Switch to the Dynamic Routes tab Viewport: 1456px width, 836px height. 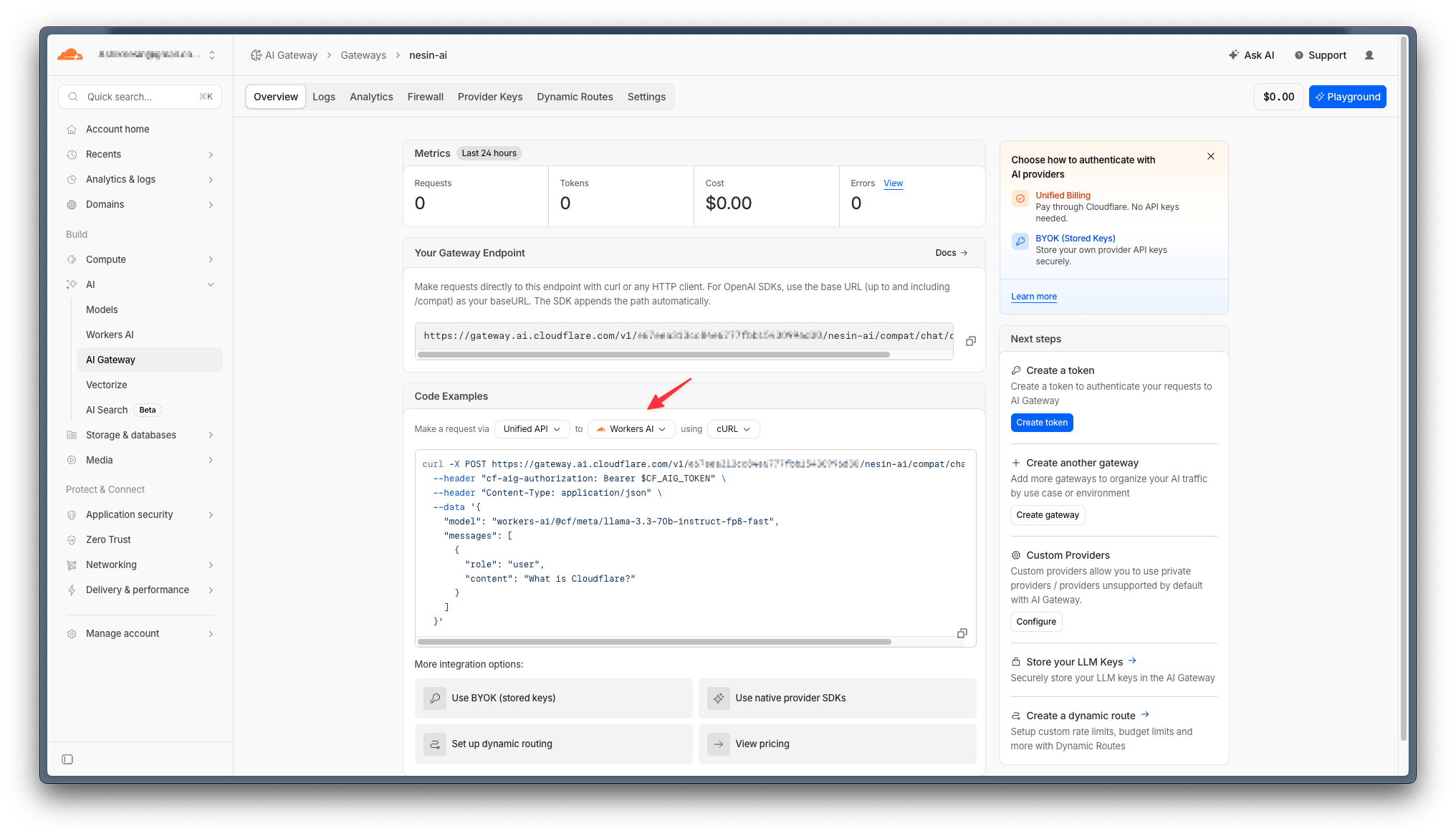[575, 97]
